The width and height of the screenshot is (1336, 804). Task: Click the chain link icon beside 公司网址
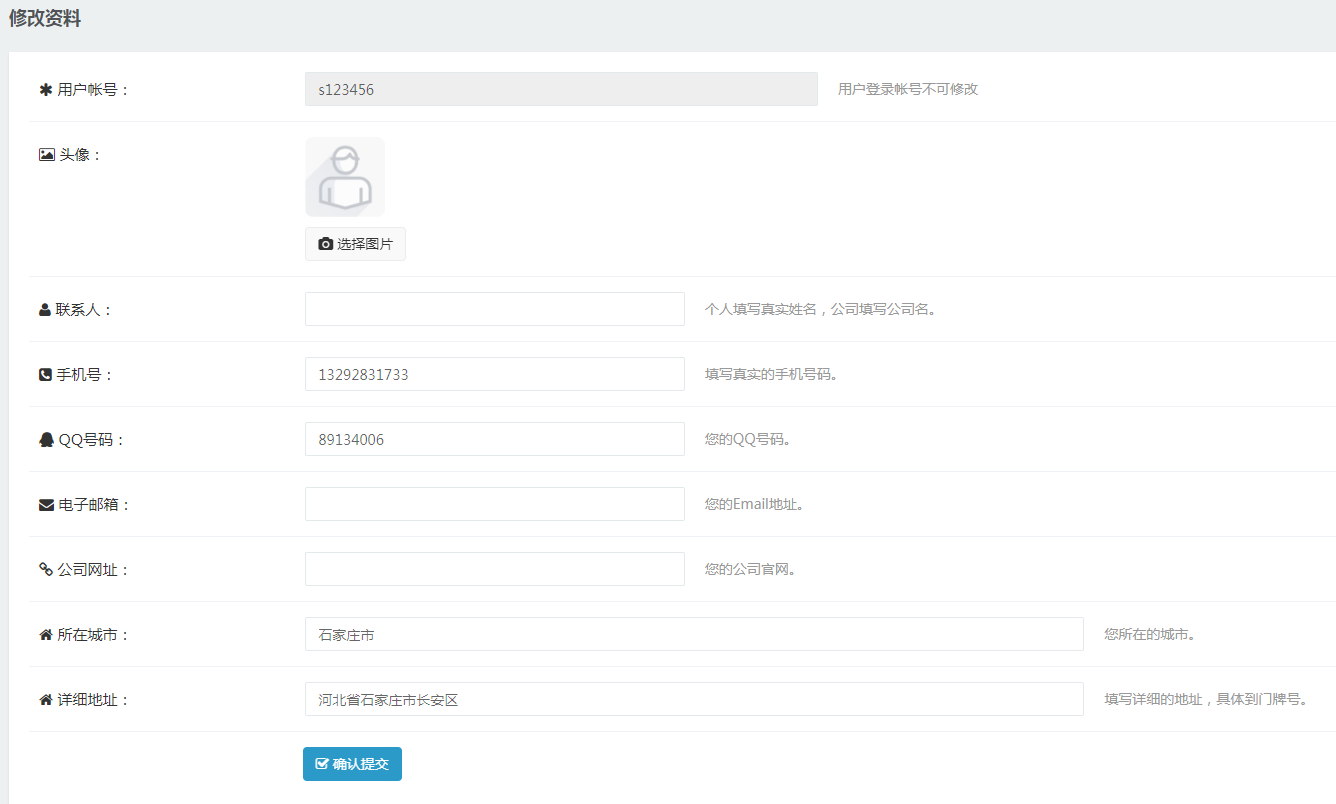point(45,569)
